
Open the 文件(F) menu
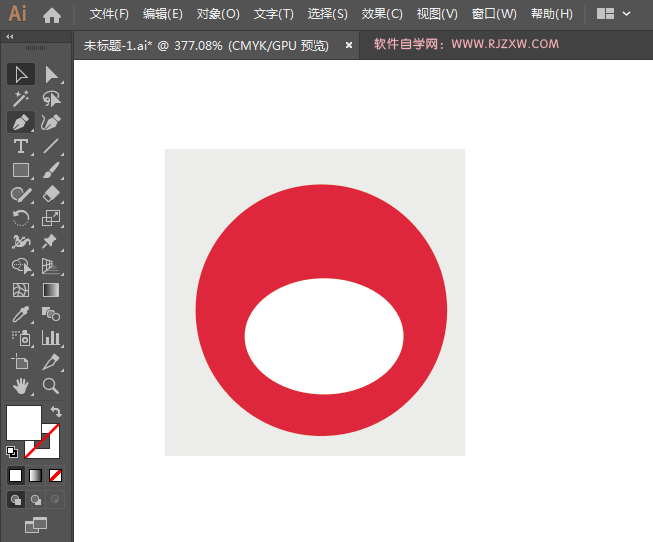109,14
